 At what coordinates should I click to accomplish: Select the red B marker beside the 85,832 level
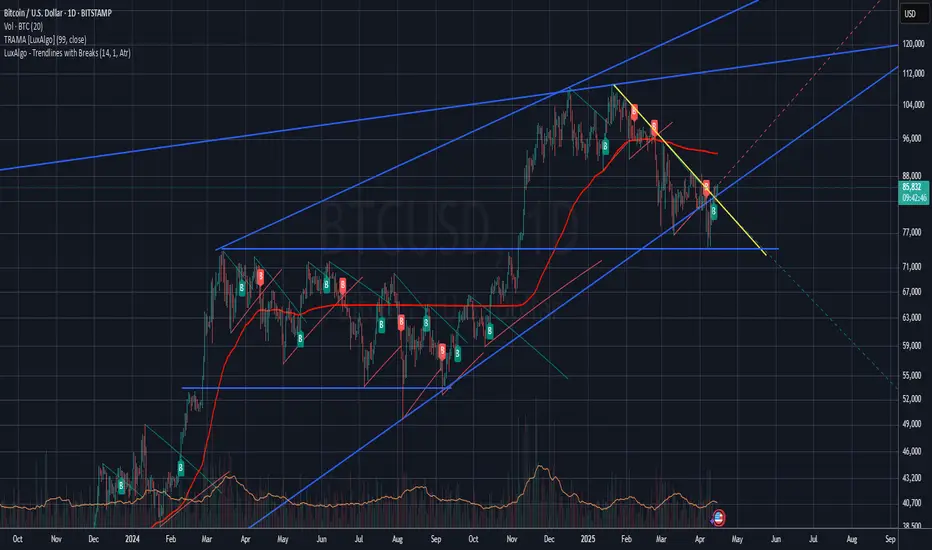[706, 189]
